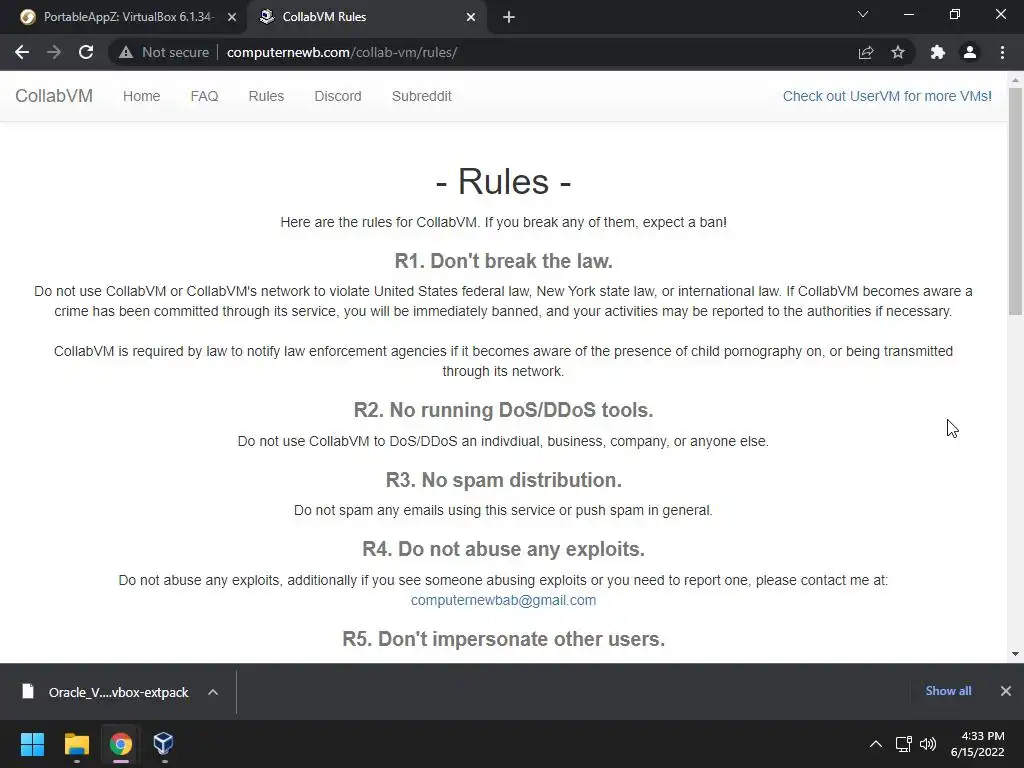Click the file icon in the downloads bar
Screen dimensions: 1024x768
coord(27,692)
